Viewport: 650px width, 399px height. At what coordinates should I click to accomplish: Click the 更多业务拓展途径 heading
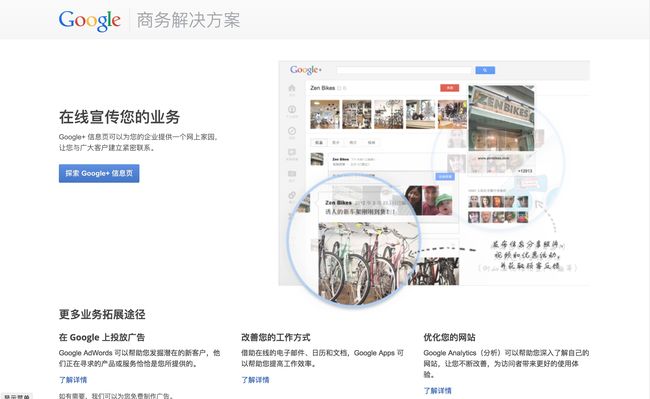pyautogui.click(x=102, y=314)
